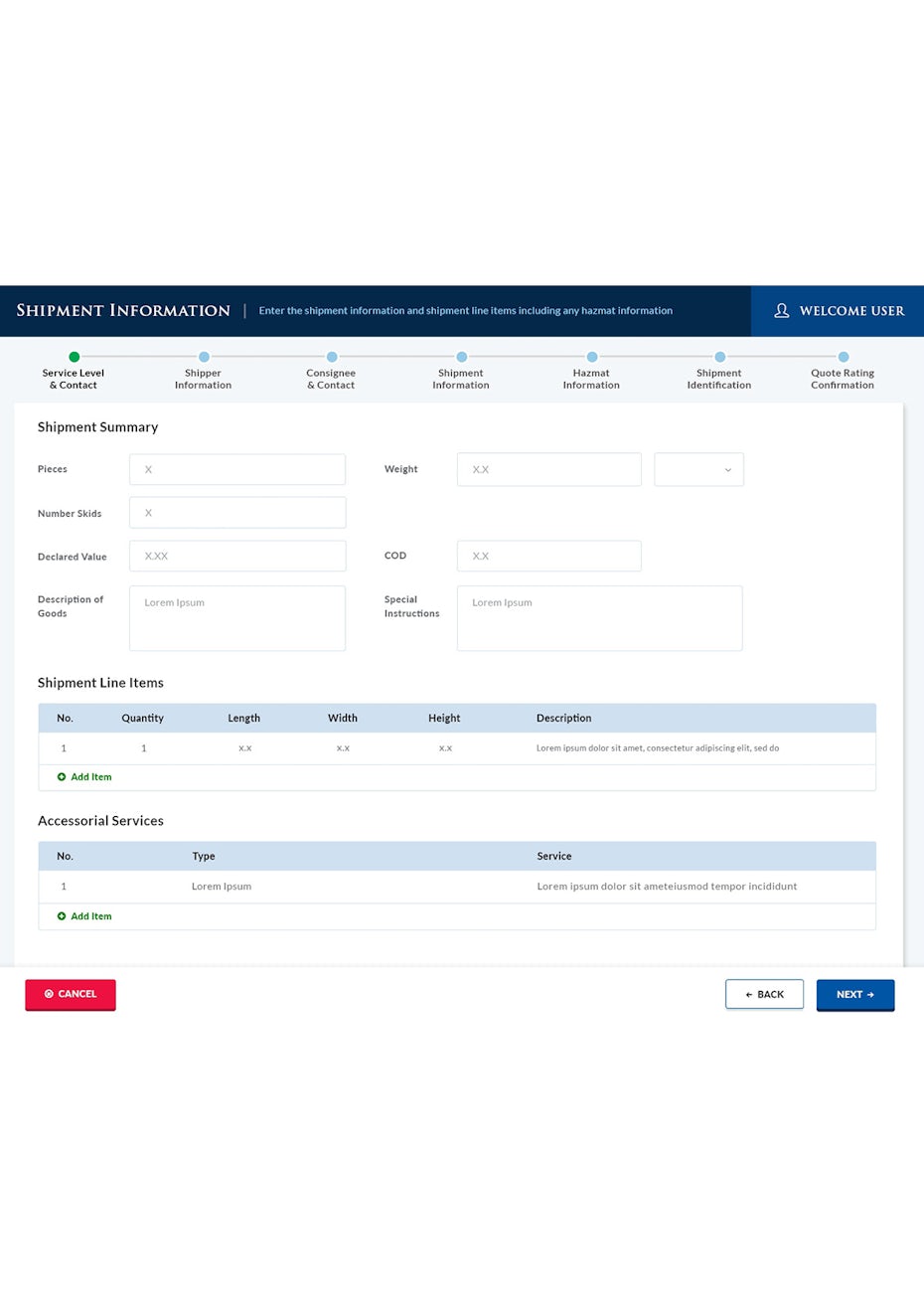This screenshot has width=924, height=1308.
Task: Proceed with the Next button
Action: [x=854, y=994]
